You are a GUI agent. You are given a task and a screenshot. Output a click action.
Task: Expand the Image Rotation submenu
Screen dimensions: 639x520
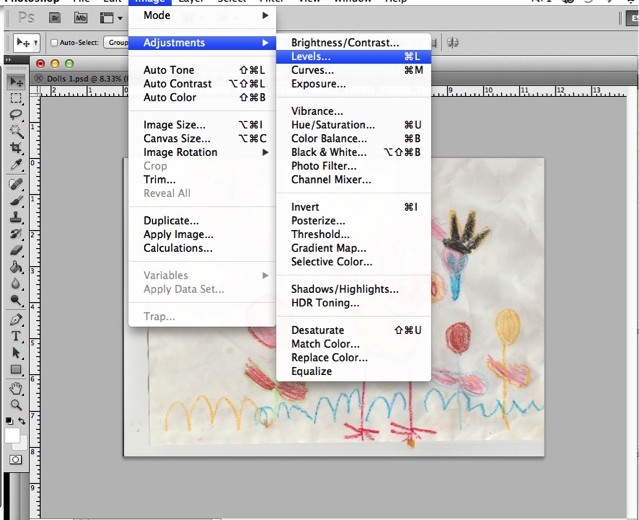(202, 152)
